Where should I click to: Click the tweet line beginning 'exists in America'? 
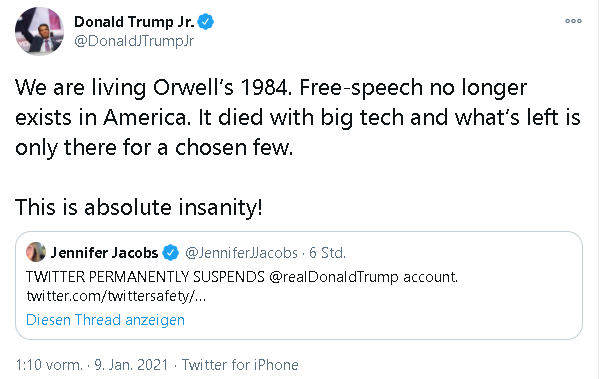tap(297, 118)
